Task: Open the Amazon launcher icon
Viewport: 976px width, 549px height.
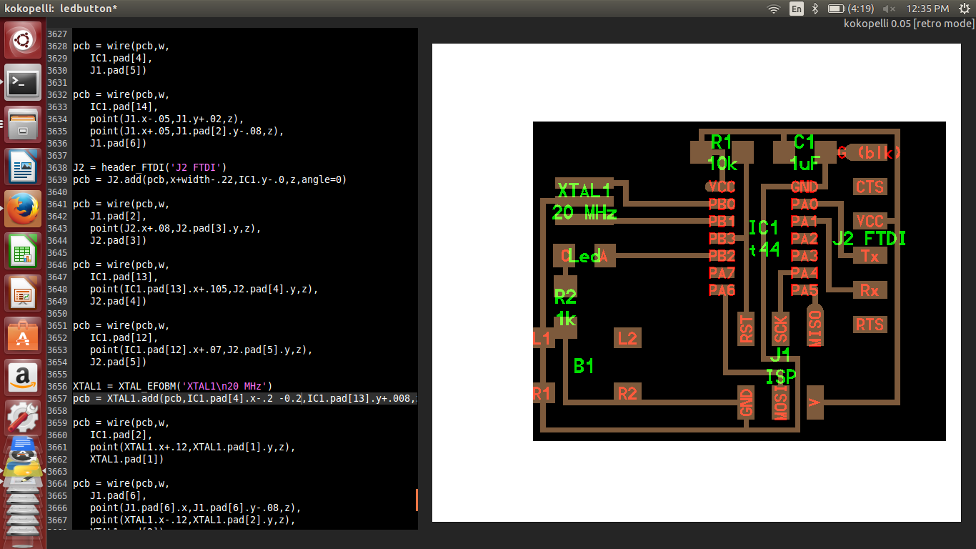Action: click(x=22, y=377)
